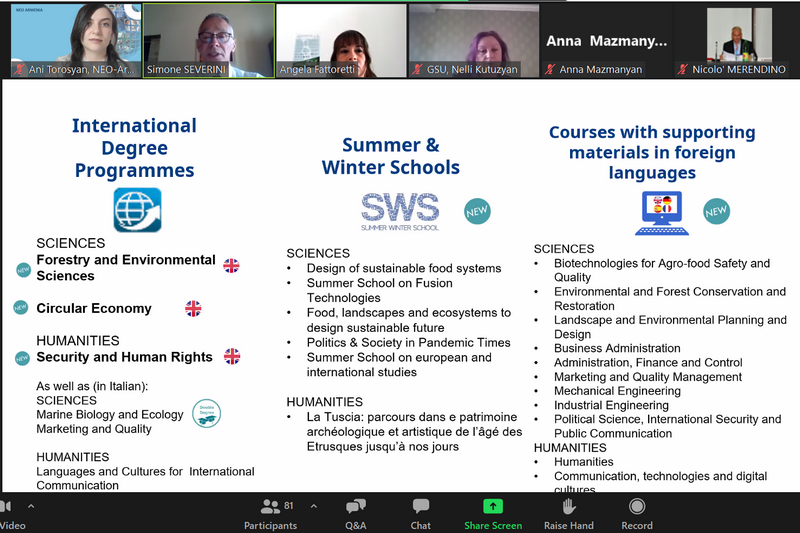Screen dimensions: 800x533
Task: Select Anna Mazmanyan's participant tile
Action: [607, 41]
